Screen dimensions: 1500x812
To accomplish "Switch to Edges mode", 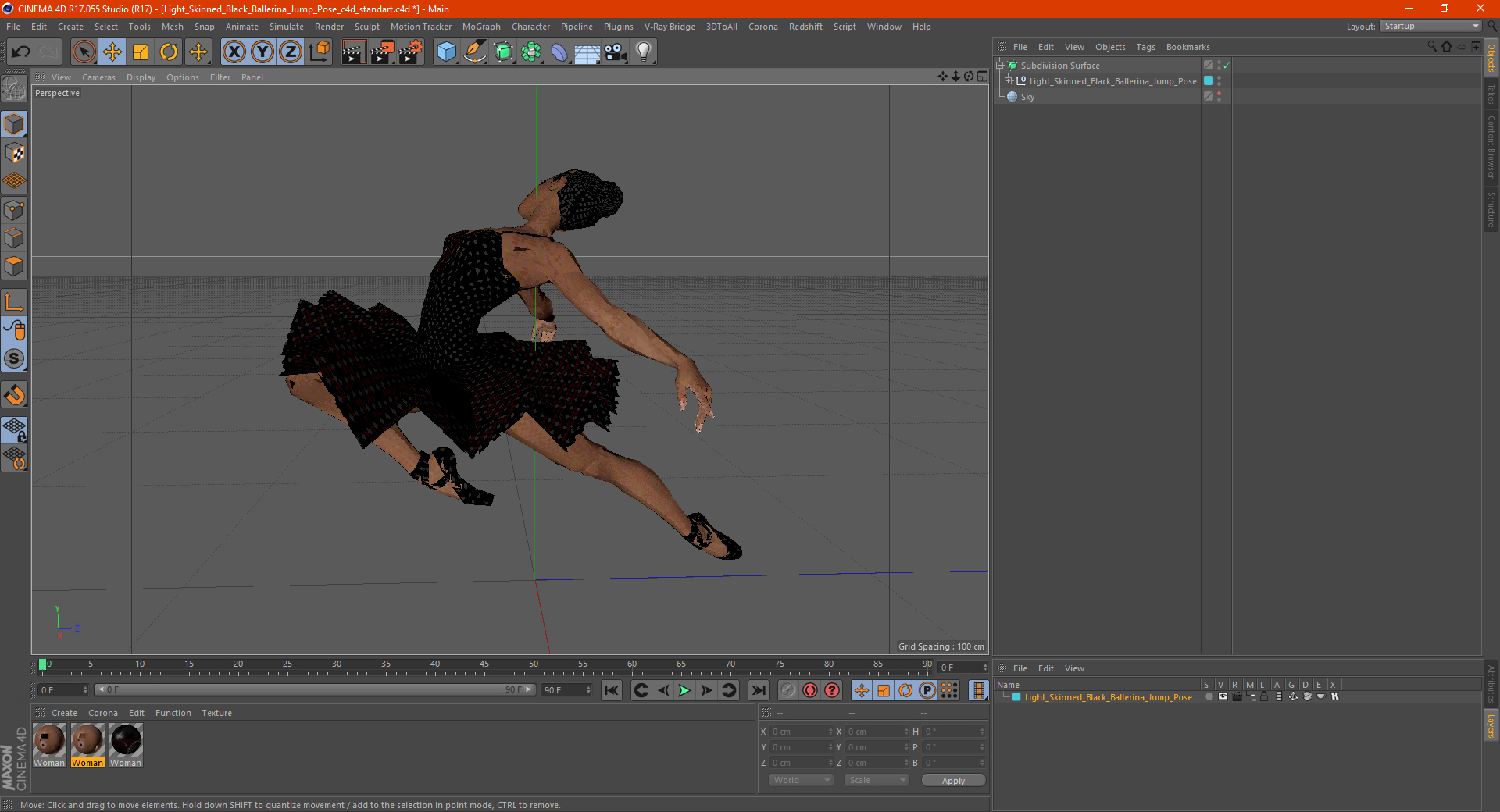I will [x=14, y=238].
